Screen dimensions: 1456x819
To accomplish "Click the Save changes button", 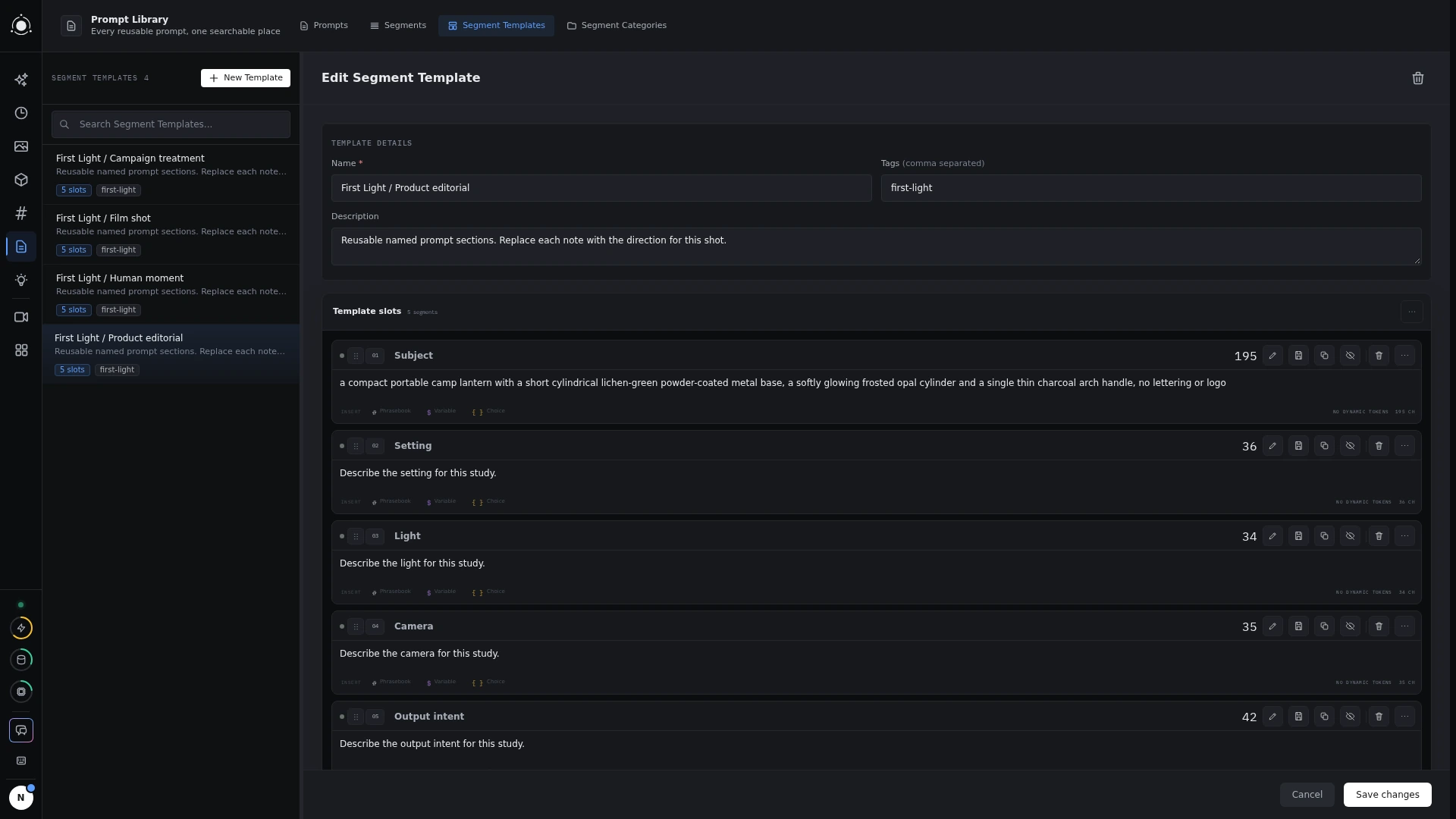I will 1387,795.
